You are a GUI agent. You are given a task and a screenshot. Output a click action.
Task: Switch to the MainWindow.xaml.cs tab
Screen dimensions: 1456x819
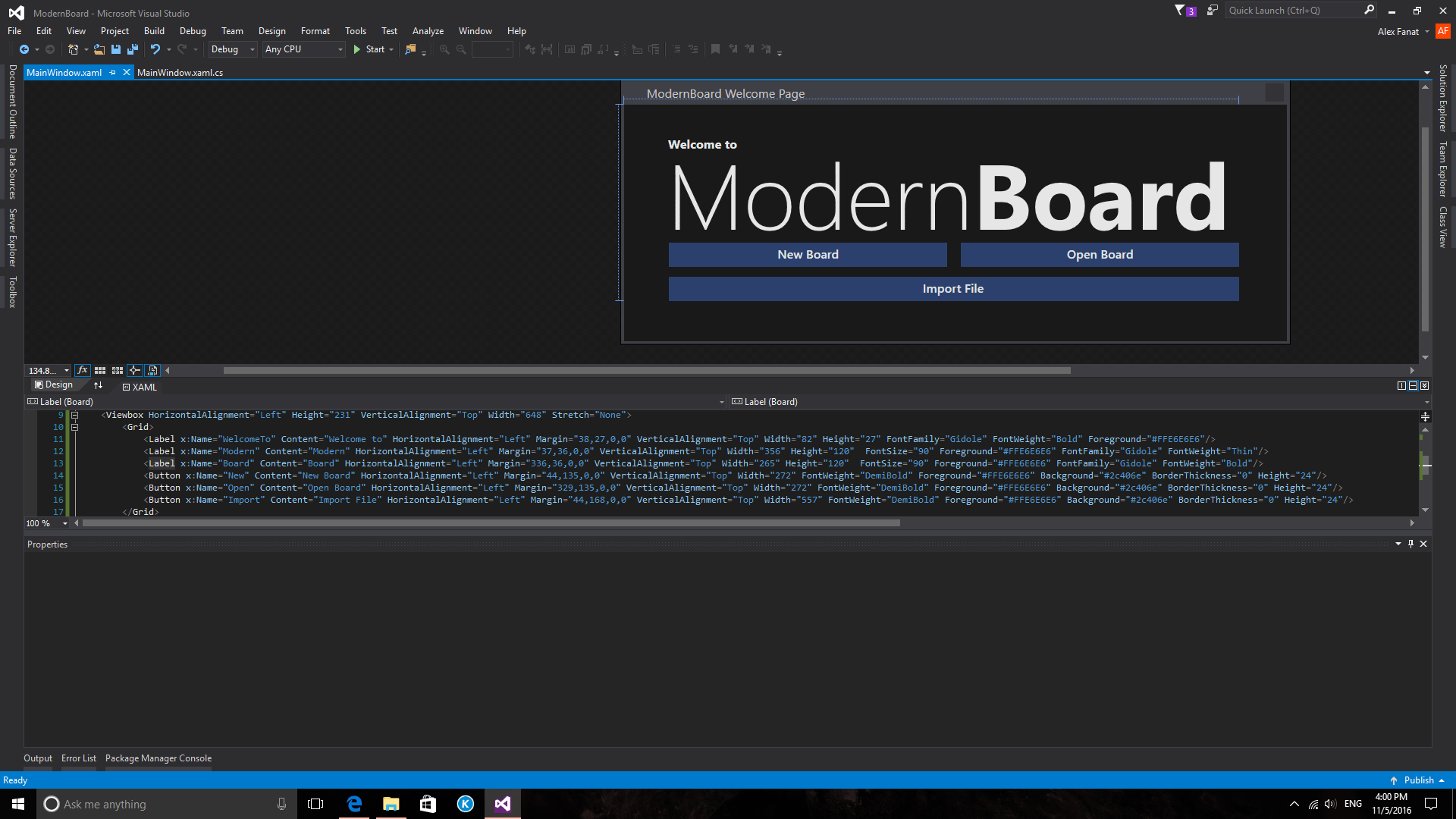(180, 73)
